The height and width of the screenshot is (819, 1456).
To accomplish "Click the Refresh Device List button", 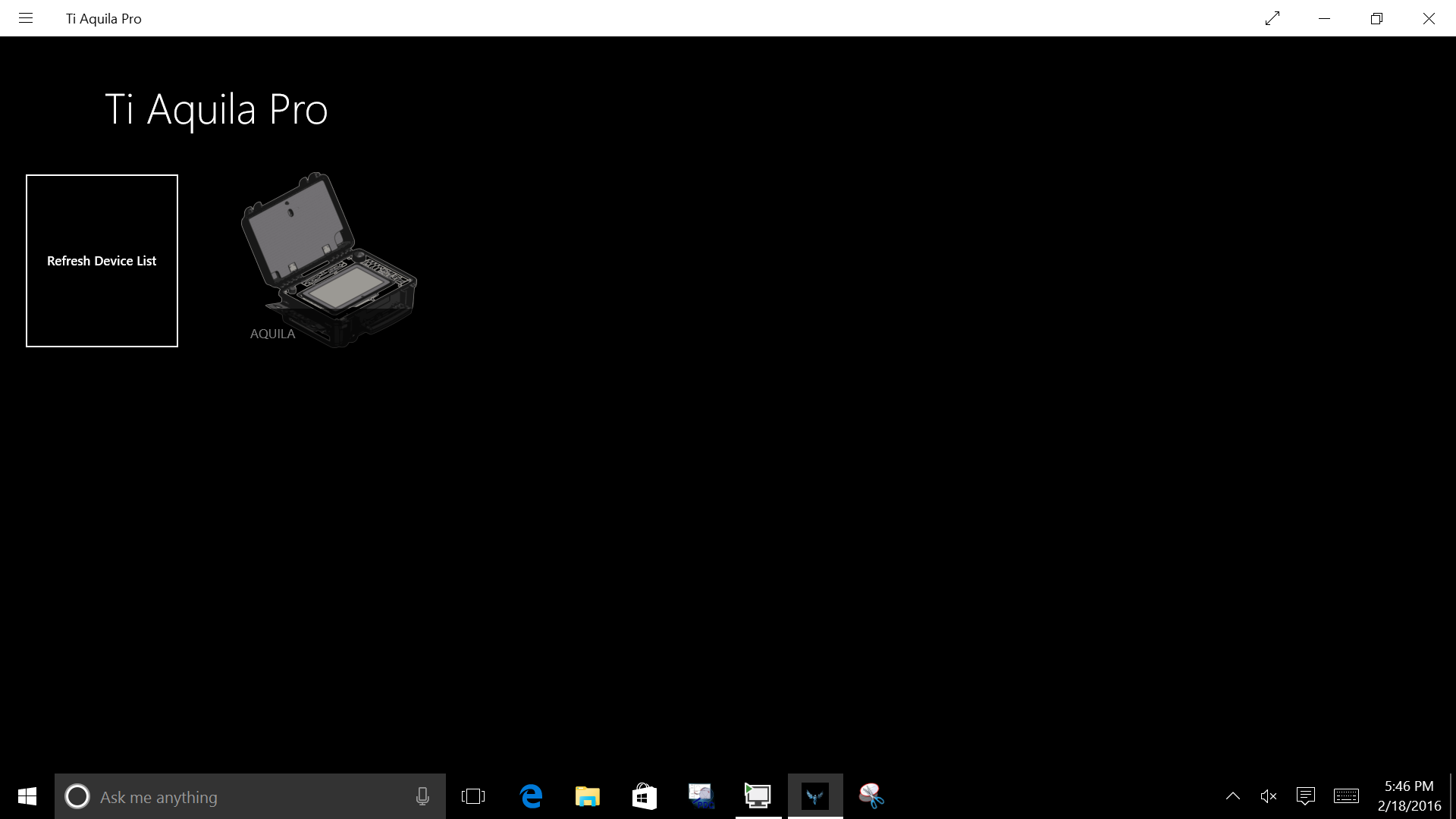I will pos(102,261).
